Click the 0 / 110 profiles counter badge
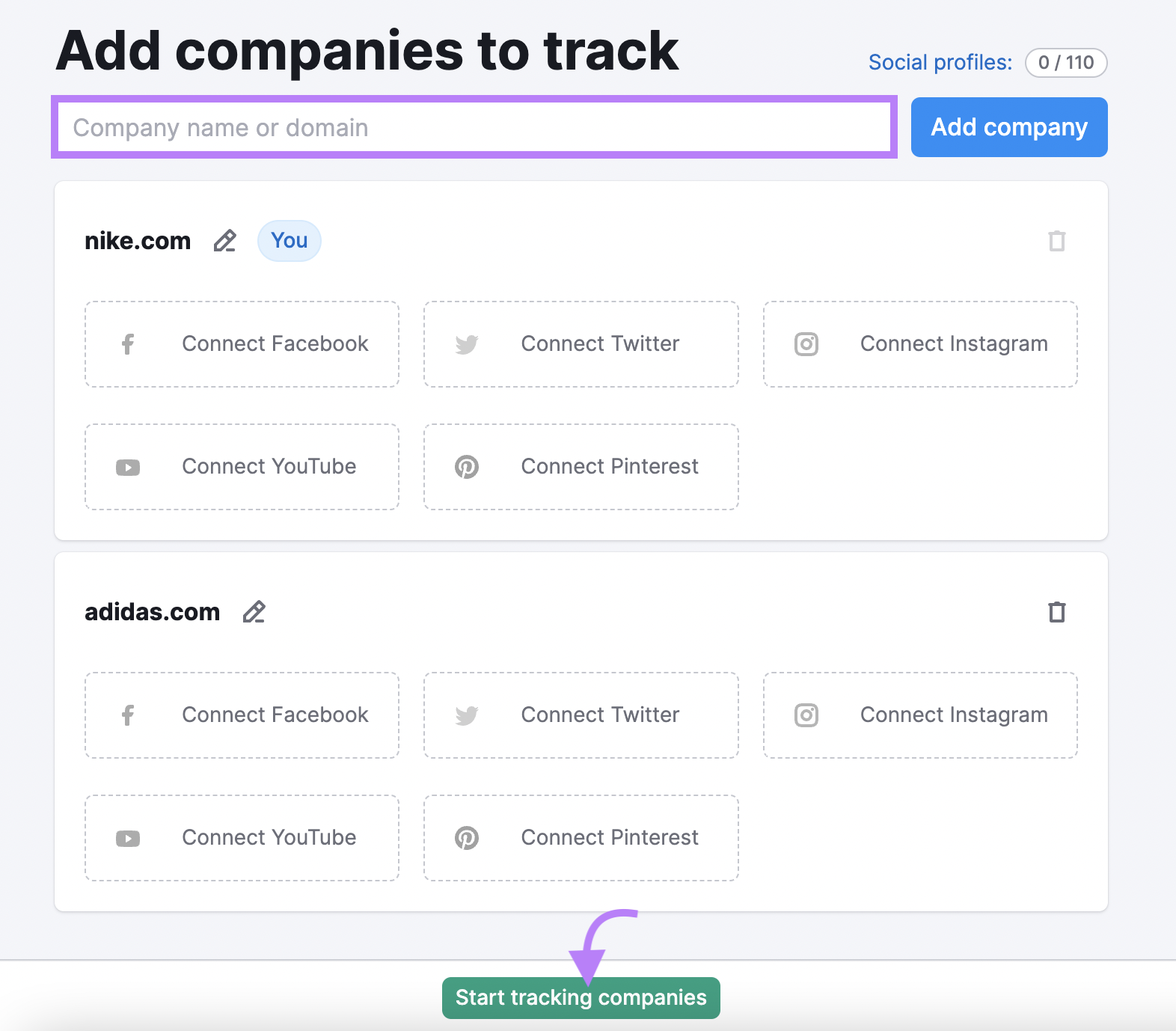Screen dimensions: 1176x1031 1066,63
